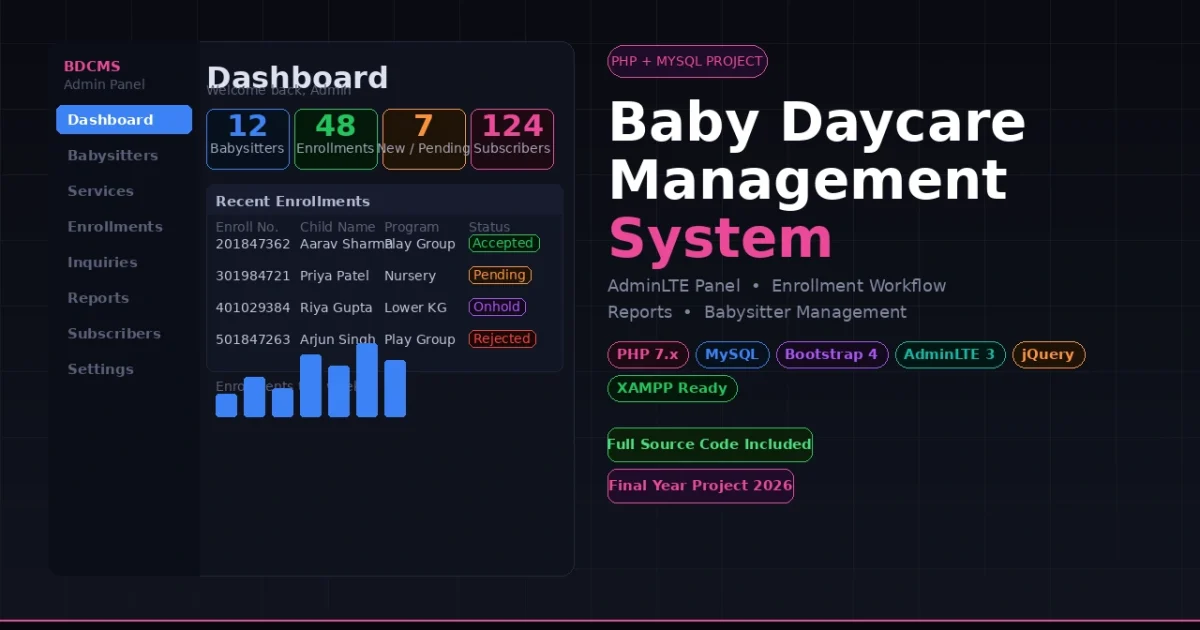
Task: View the Reports section
Action: [x=97, y=298]
